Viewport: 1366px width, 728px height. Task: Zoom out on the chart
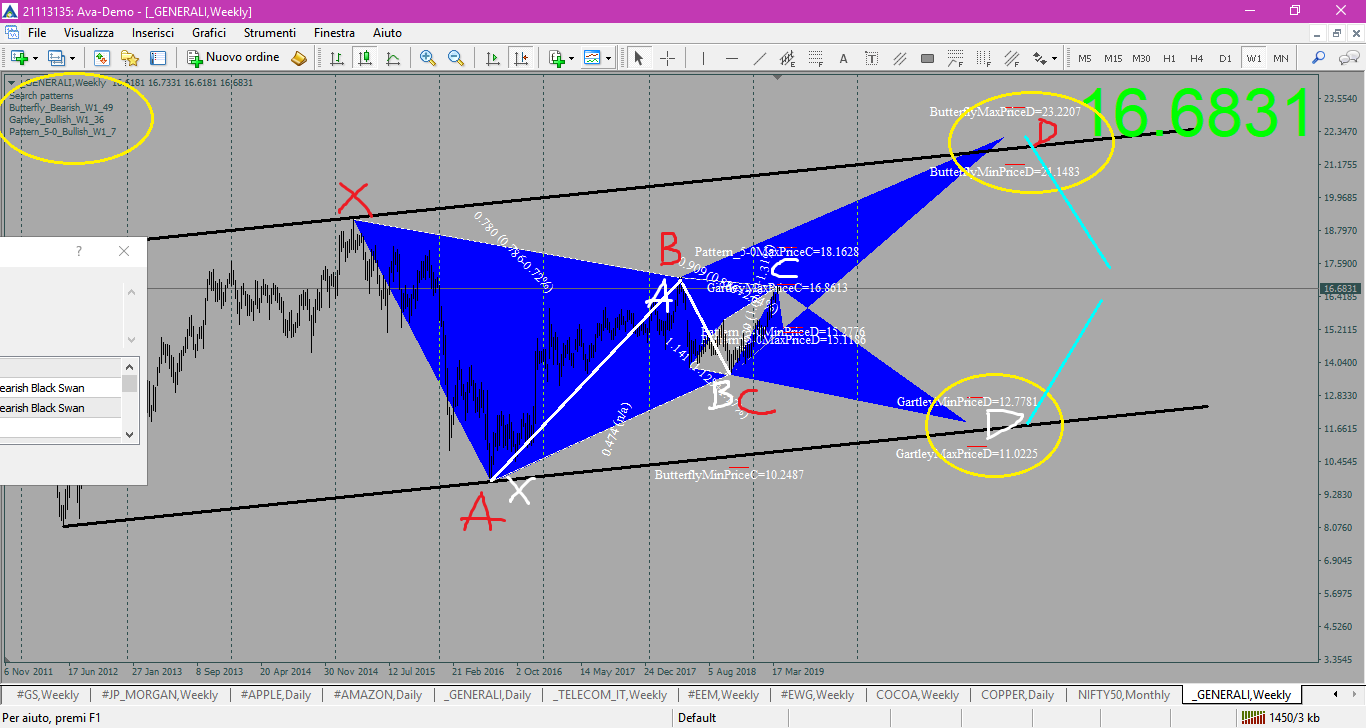(x=456, y=58)
